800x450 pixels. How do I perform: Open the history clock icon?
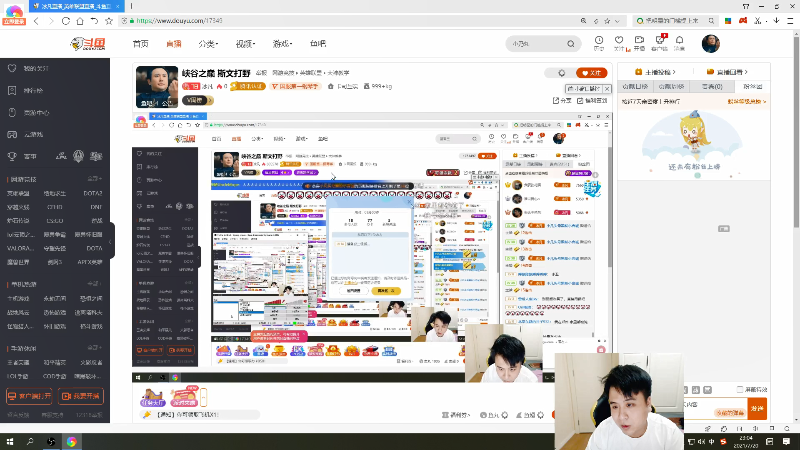598,43
